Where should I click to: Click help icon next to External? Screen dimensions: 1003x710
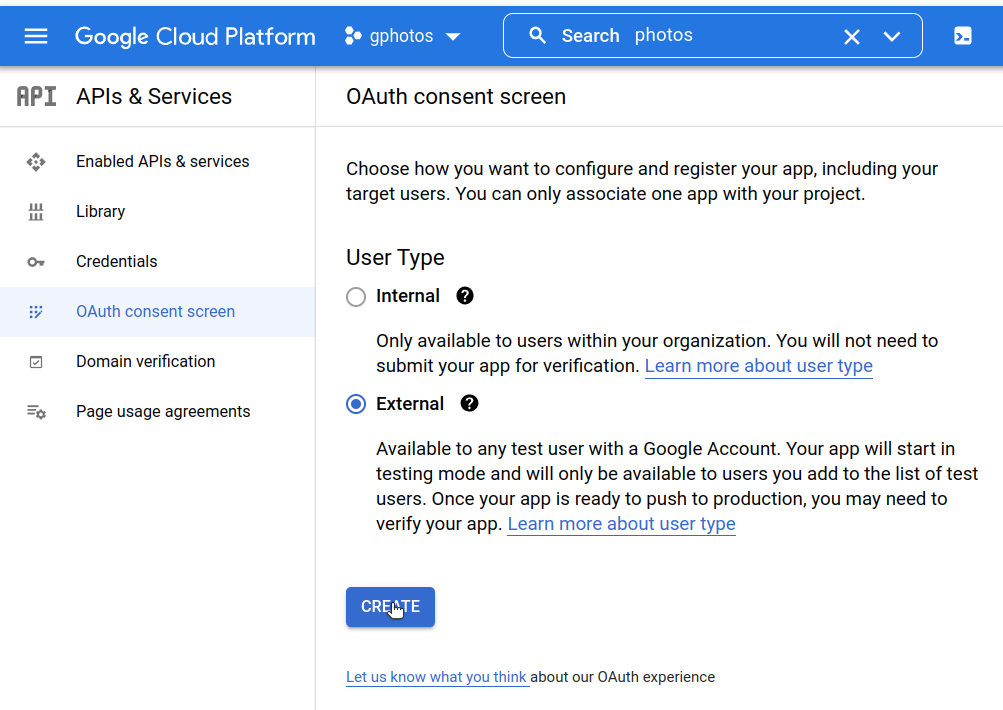click(x=469, y=404)
